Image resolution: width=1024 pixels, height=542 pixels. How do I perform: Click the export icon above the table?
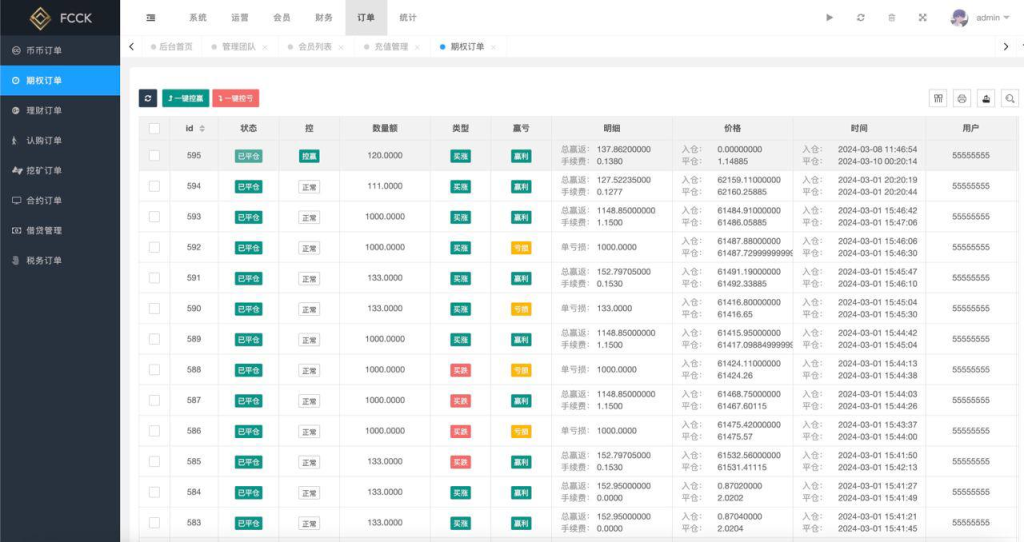pyautogui.click(x=986, y=99)
